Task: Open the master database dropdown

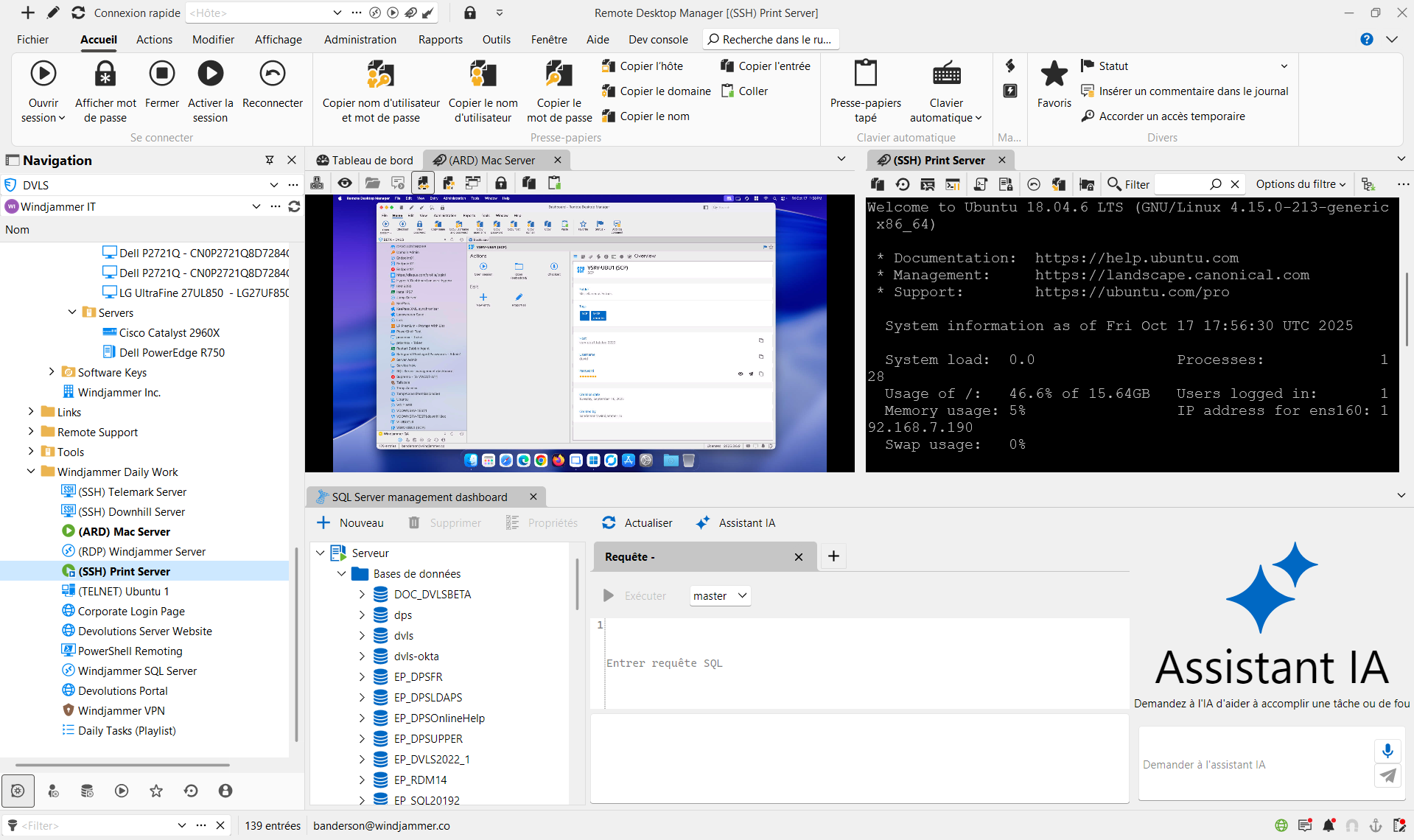Action: (x=720, y=595)
